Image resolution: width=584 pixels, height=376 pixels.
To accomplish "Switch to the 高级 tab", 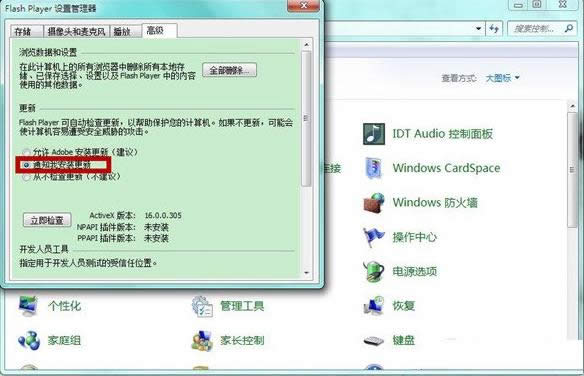I will pyautogui.click(x=159, y=30).
